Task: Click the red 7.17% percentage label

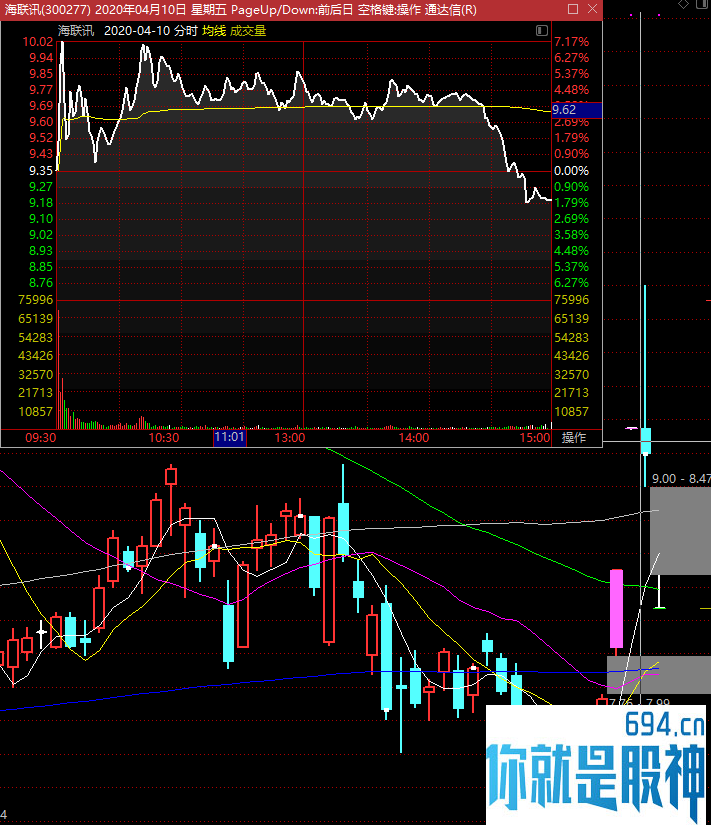Action: (x=572, y=42)
